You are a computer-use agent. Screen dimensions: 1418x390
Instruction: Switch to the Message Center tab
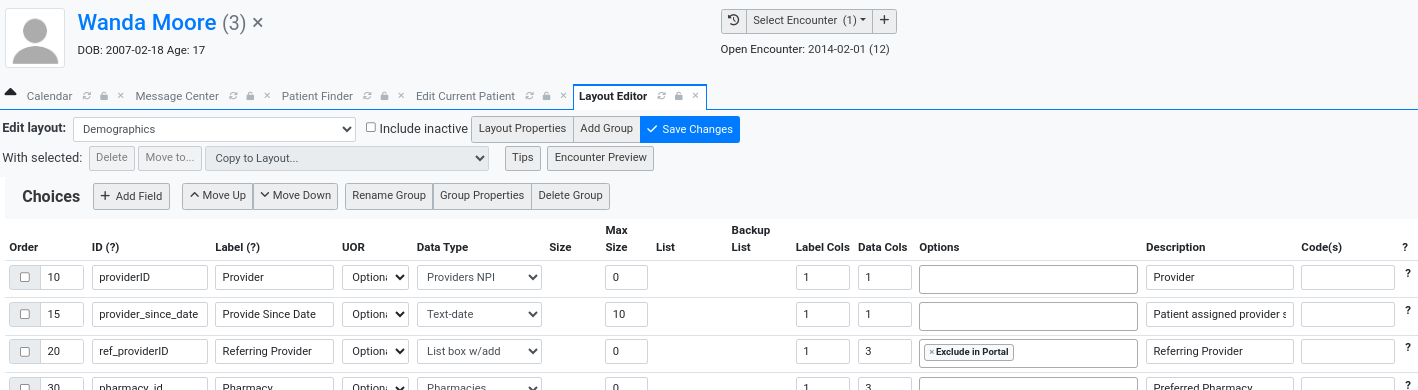point(177,97)
